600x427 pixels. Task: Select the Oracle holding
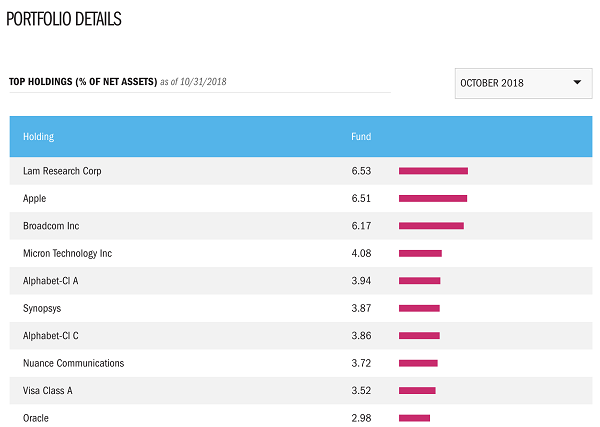36,418
